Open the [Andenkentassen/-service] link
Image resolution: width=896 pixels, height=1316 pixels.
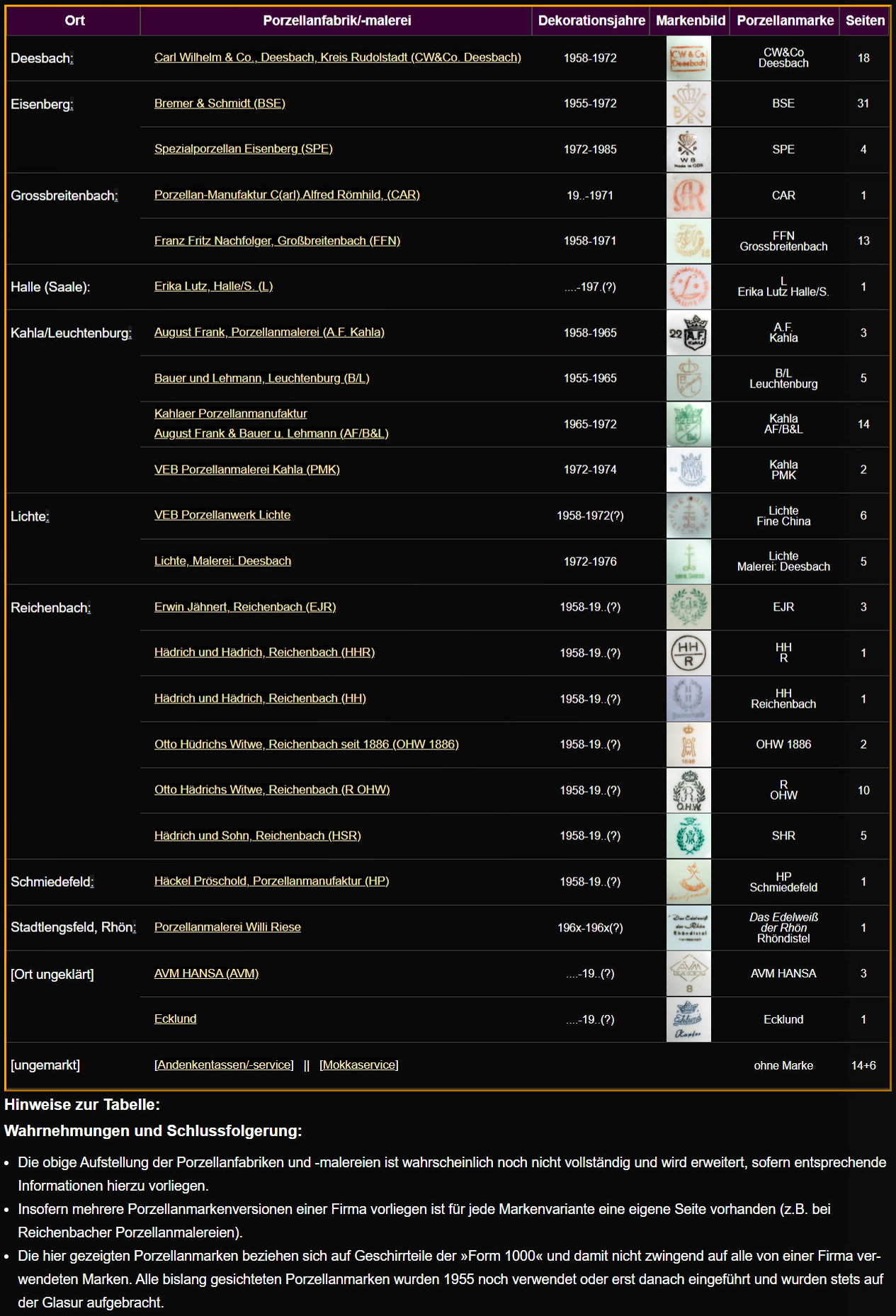[224, 1065]
